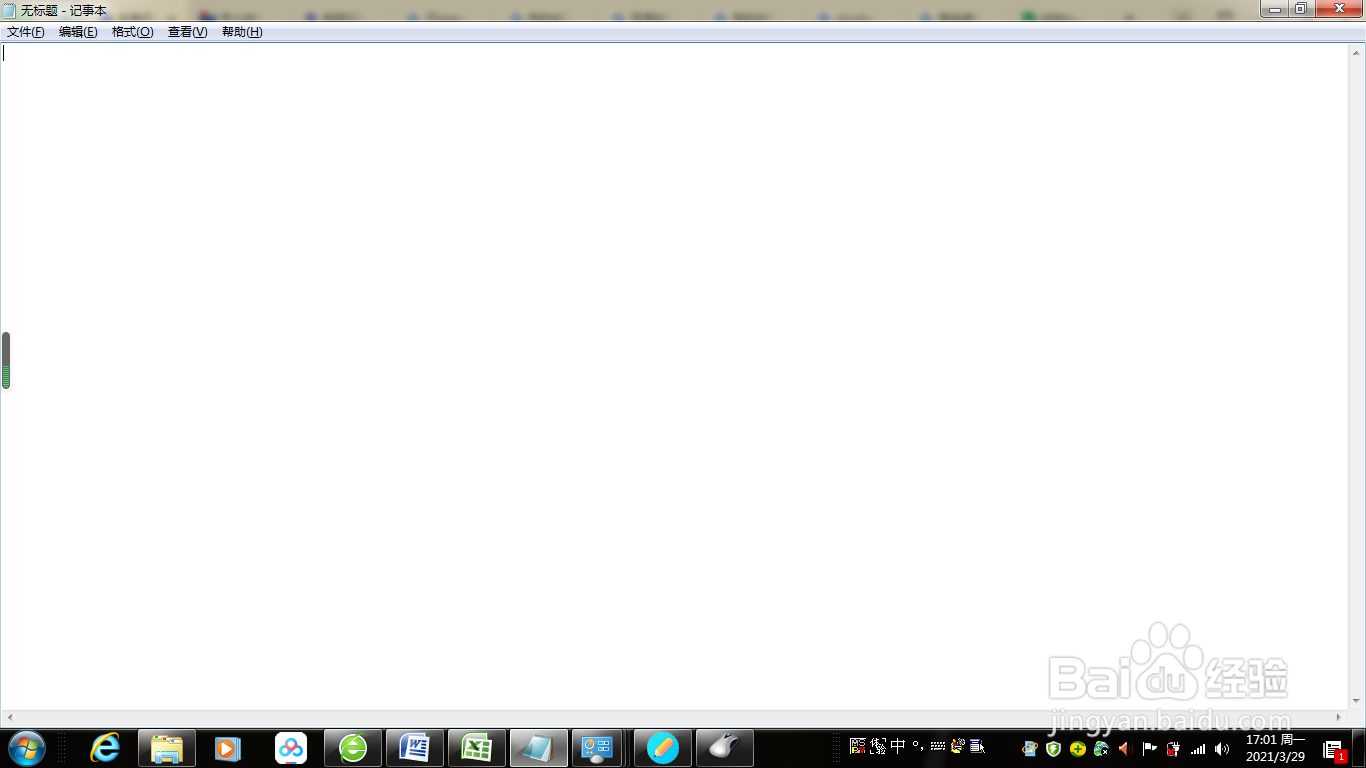Open Windows Explorer folder icon in taskbar
Image resolution: width=1366 pixels, height=768 pixels.
167,748
